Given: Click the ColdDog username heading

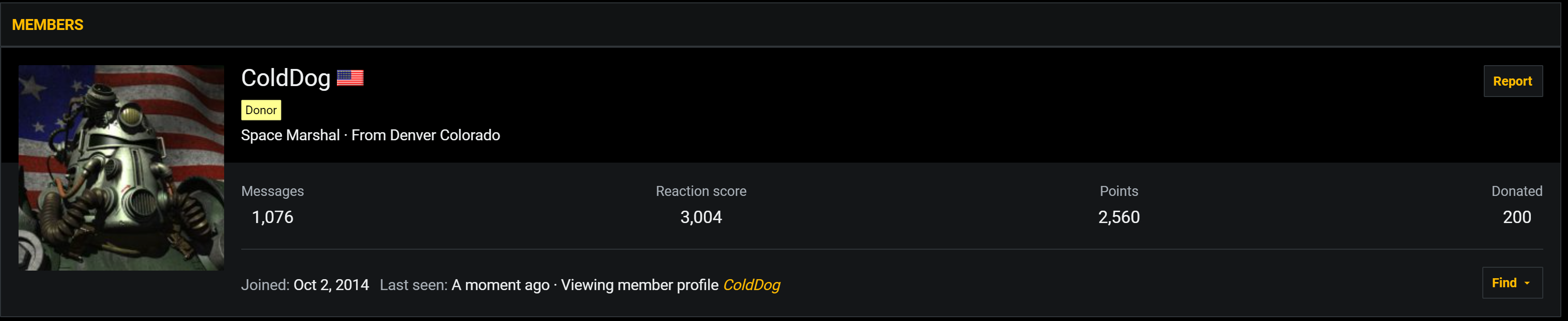Looking at the screenshot, I should pos(286,78).
